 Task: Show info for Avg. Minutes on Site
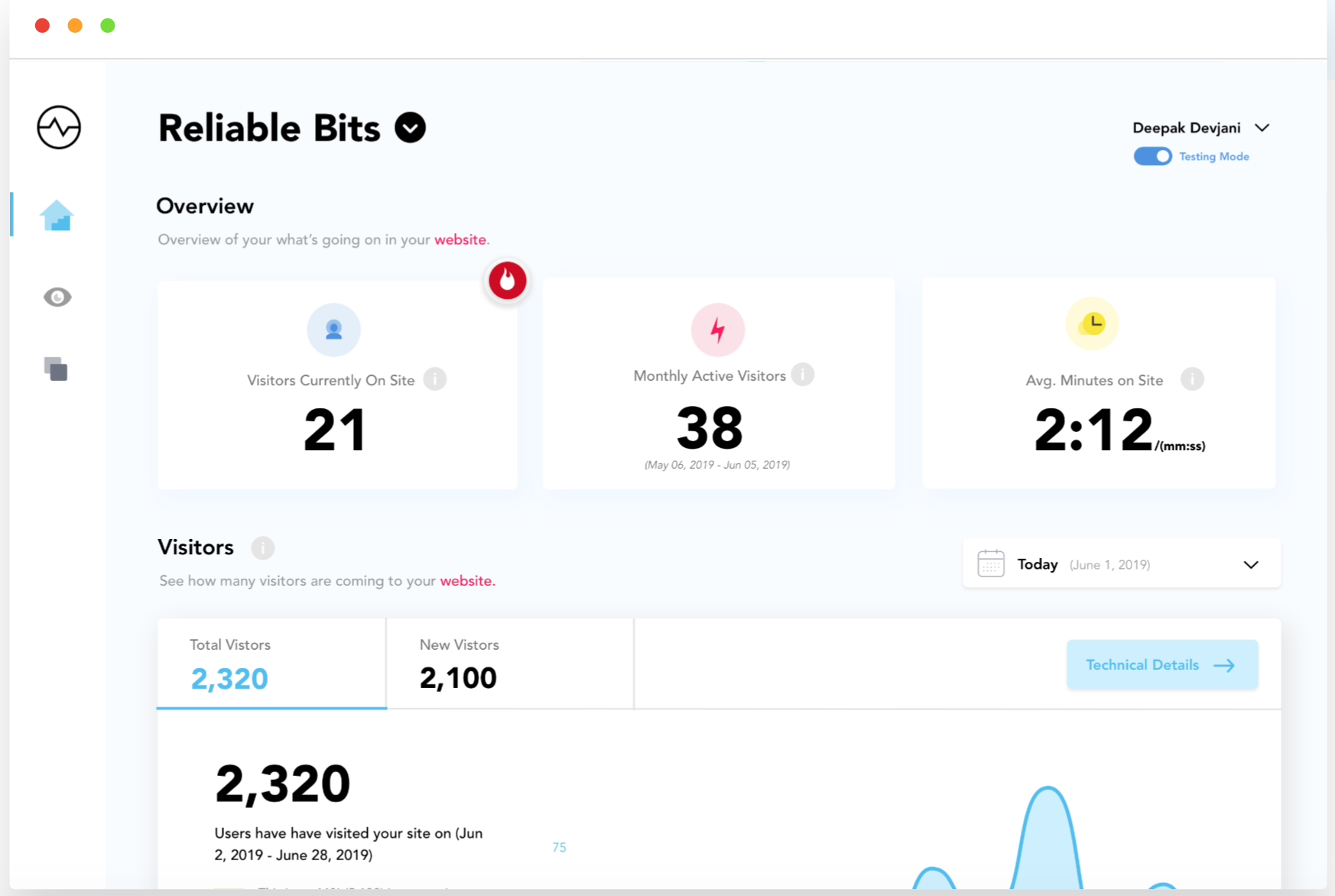pos(1191,379)
